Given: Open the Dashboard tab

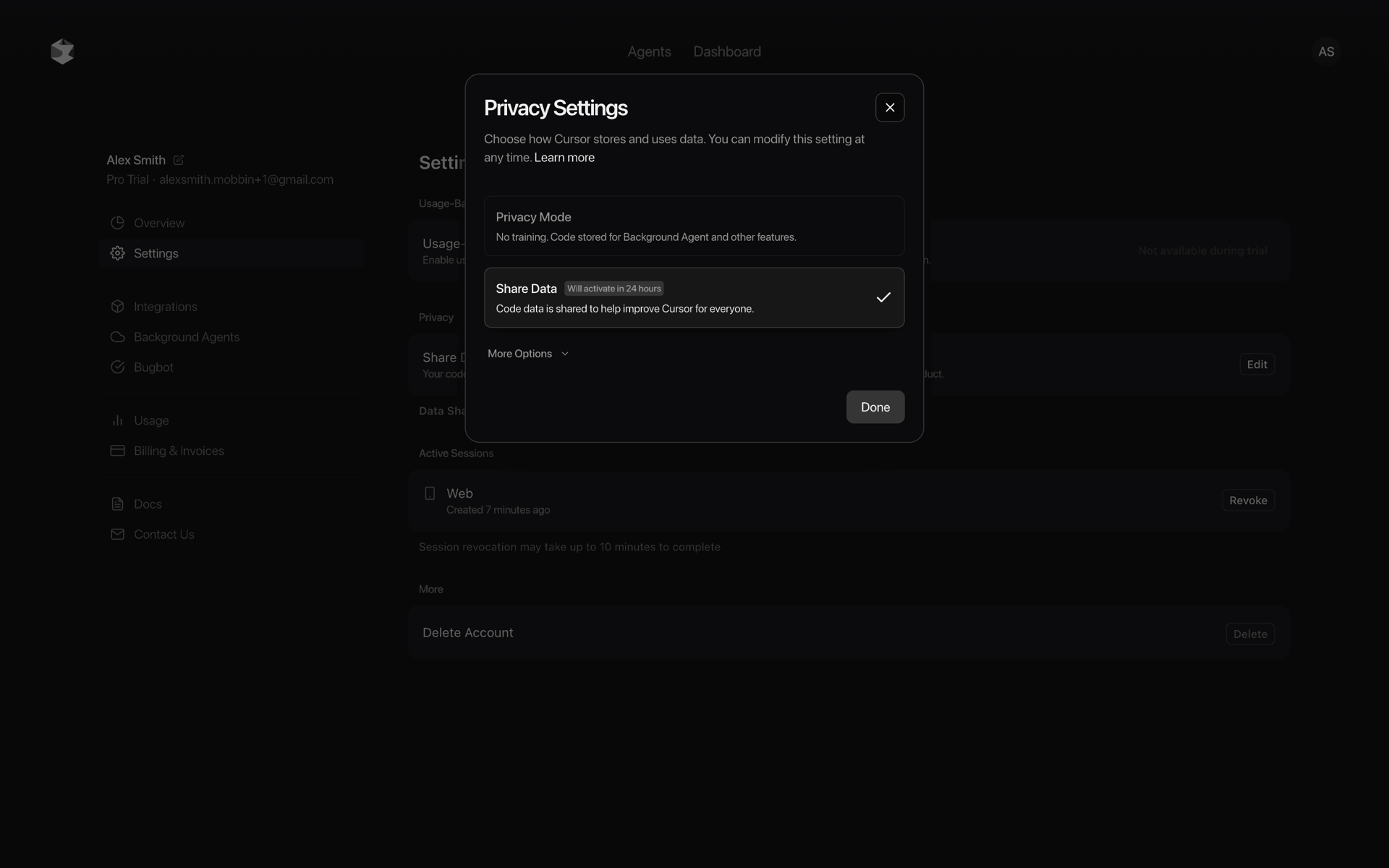Looking at the screenshot, I should click(727, 51).
